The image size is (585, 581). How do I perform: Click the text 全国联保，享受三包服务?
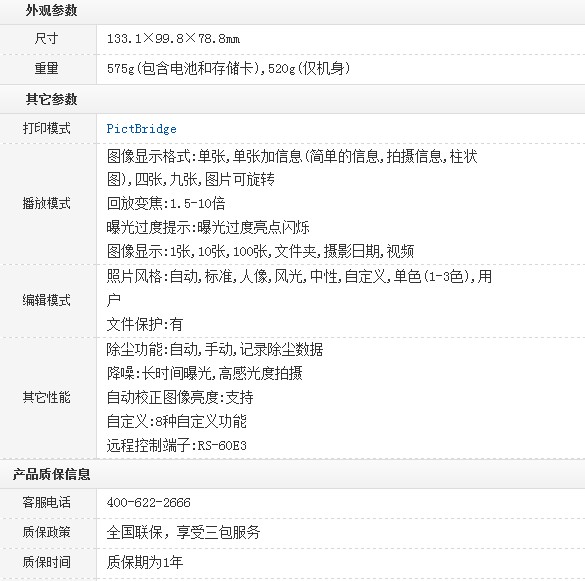(183, 532)
